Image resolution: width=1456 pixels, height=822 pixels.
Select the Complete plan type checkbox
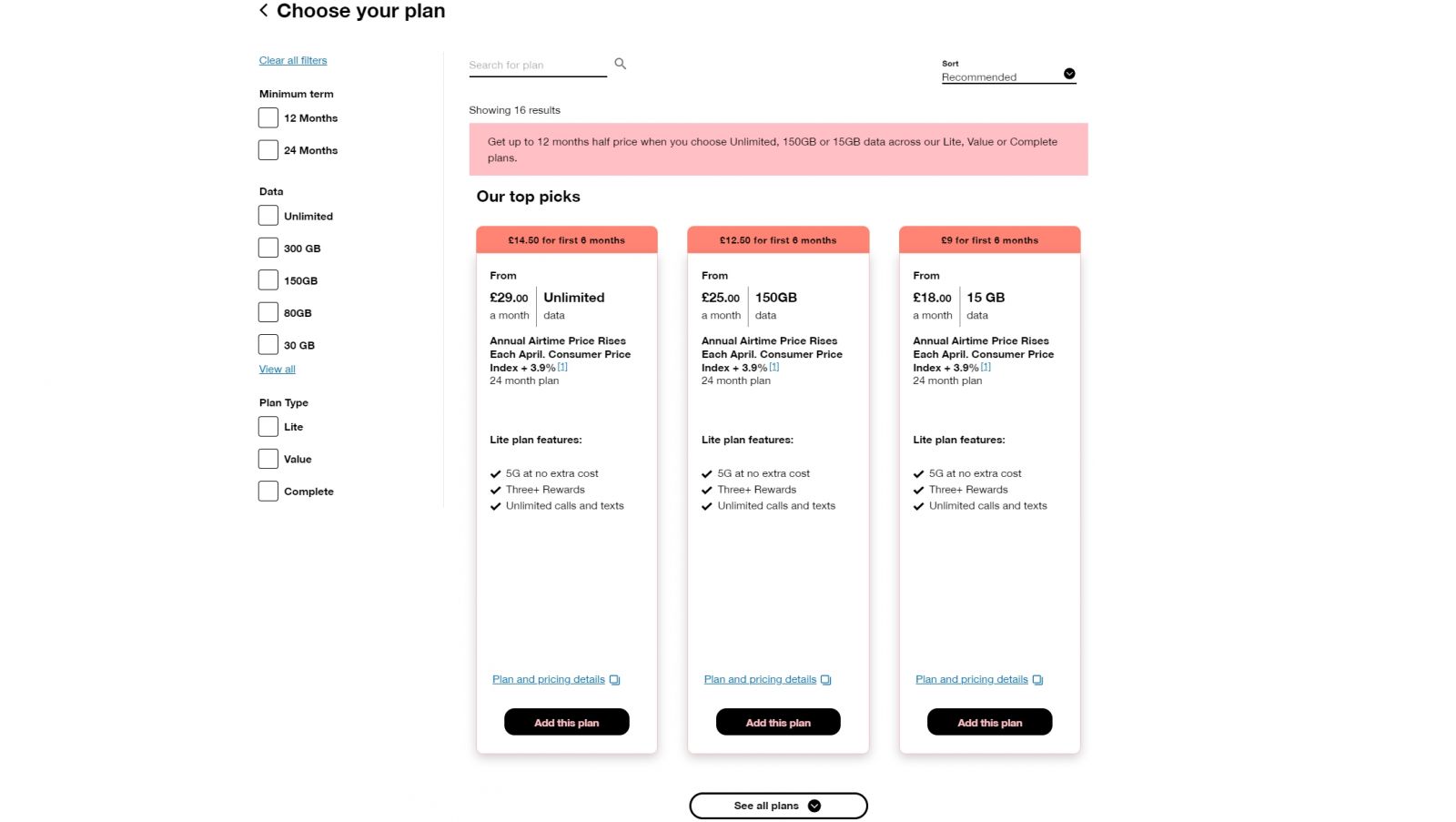[268, 491]
